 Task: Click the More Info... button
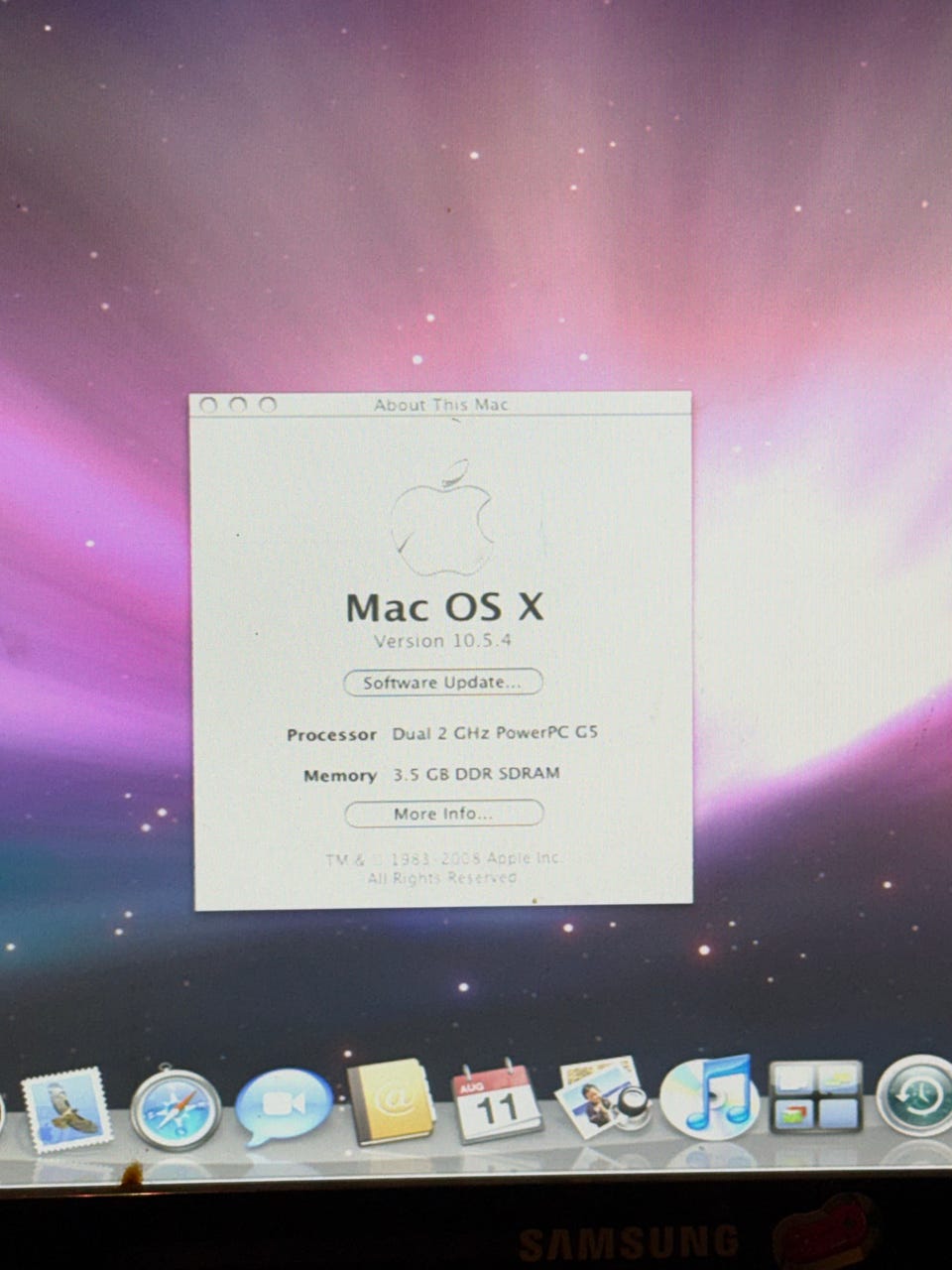[443, 814]
